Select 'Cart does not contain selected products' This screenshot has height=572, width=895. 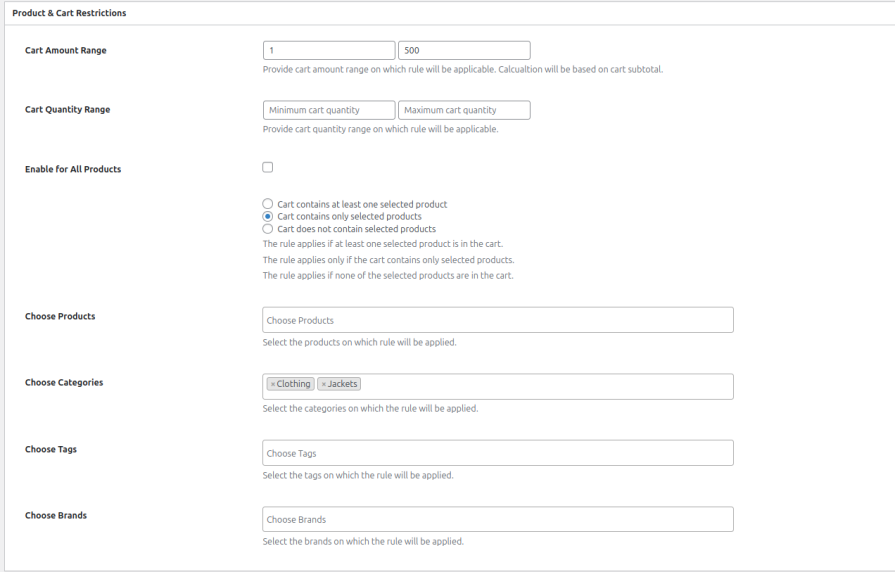[x=267, y=229]
